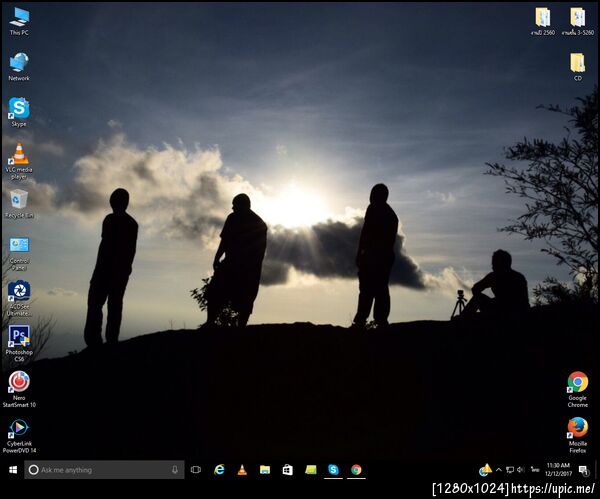Open the network status tray icon
Viewport: 600px width, 499px height.
[510, 470]
